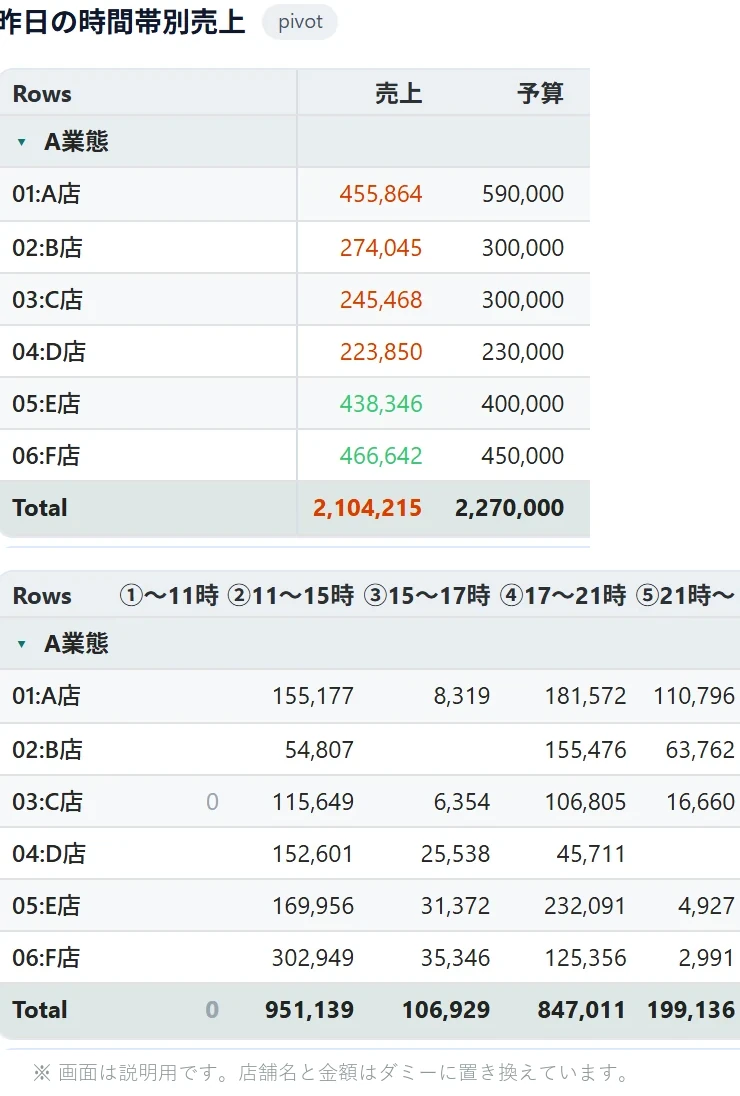Click sales value 455,864 for 01:A店

tap(381, 194)
